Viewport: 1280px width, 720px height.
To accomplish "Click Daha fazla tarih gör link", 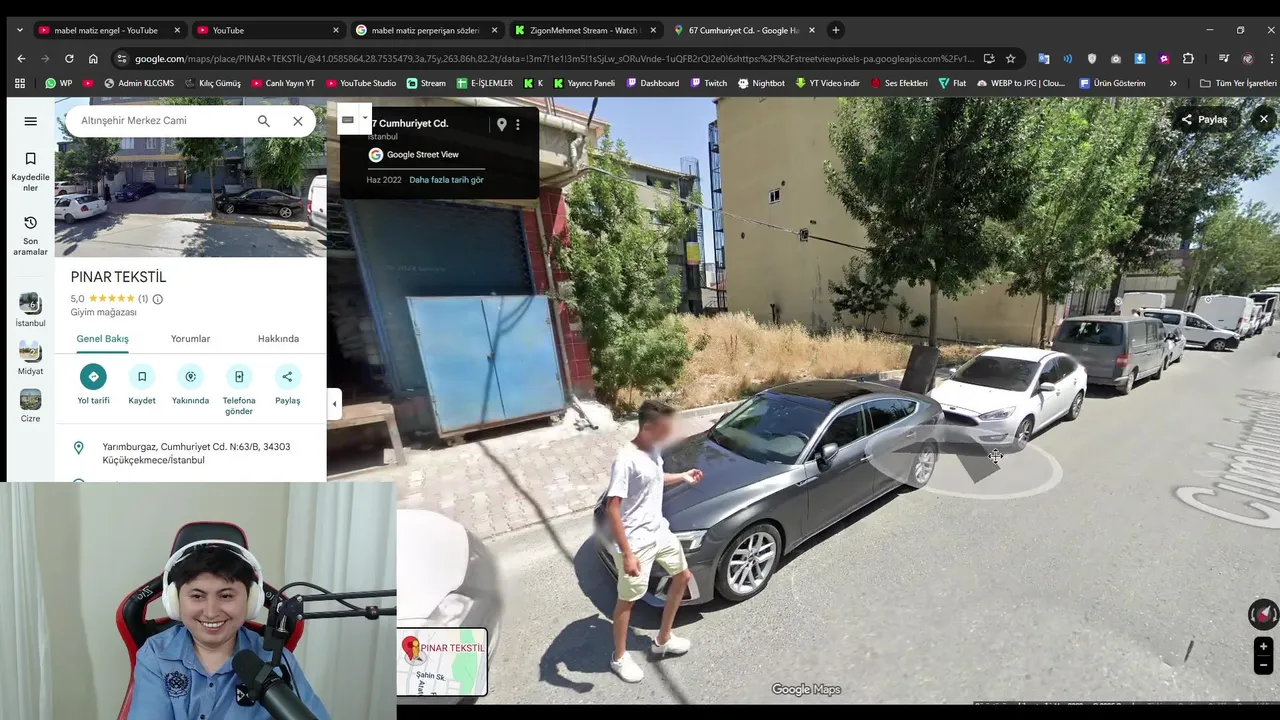I will (446, 180).
